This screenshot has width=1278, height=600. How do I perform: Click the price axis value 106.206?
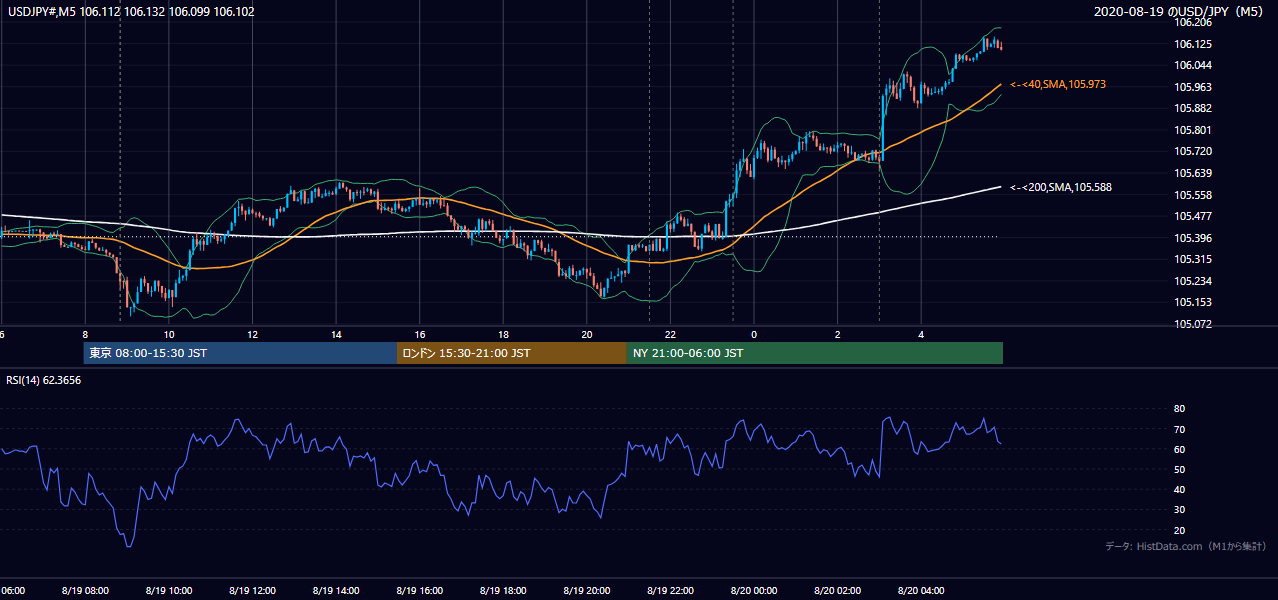click(1194, 23)
